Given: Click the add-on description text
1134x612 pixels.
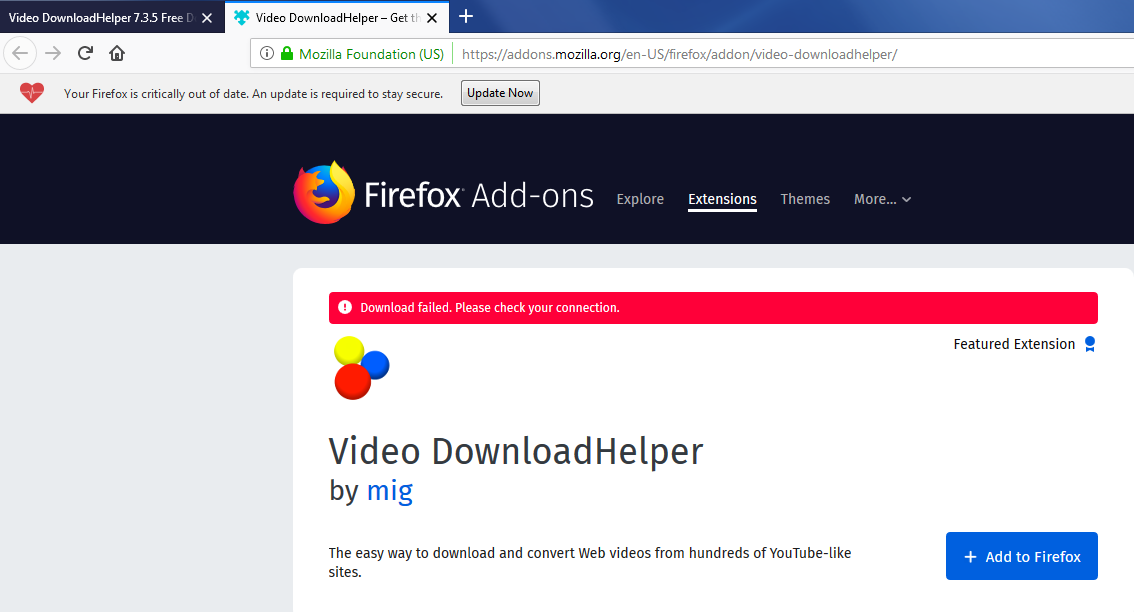Looking at the screenshot, I should pyautogui.click(x=589, y=562).
